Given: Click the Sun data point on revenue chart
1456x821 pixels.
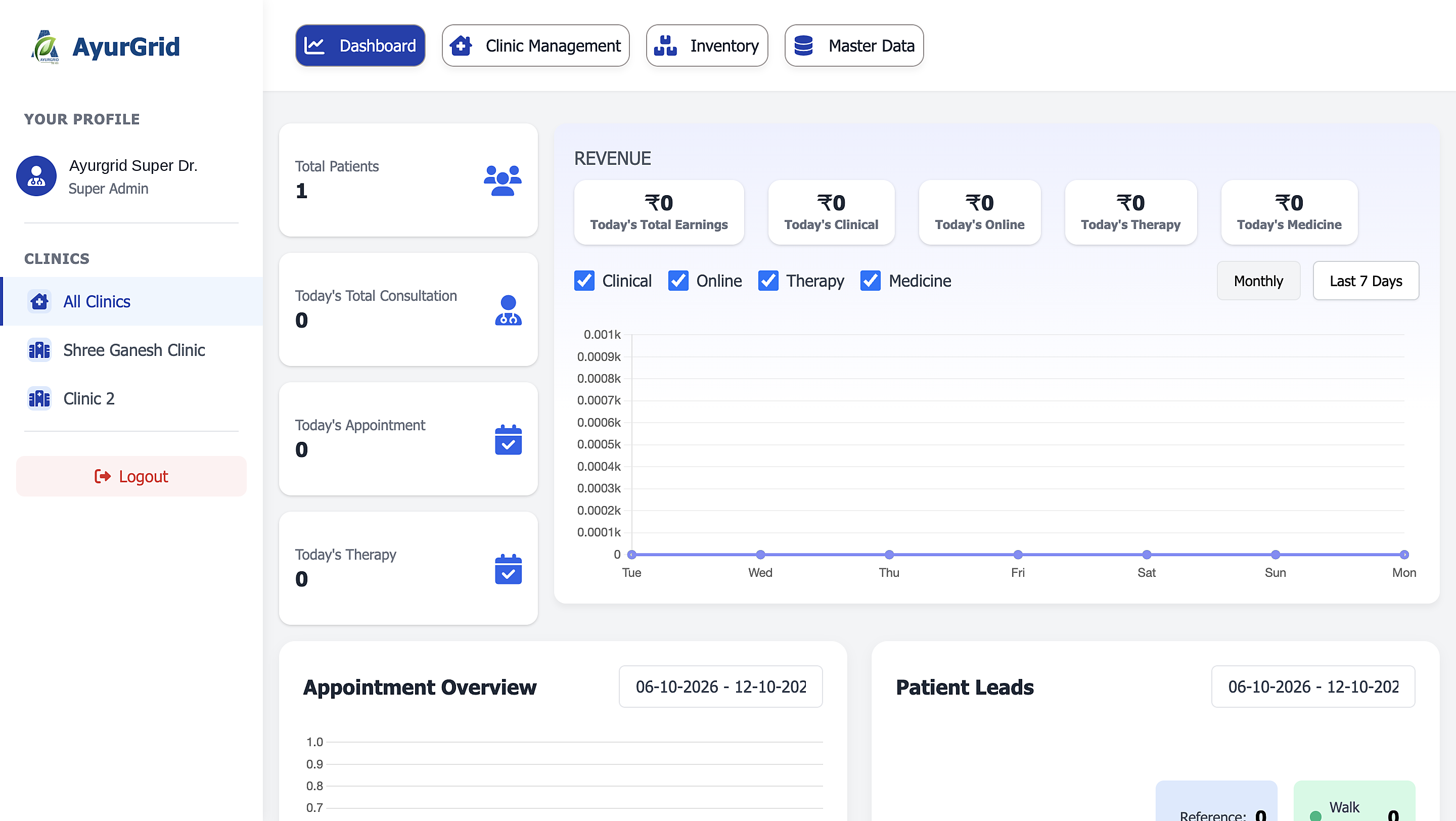Looking at the screenshot, I should tap(1275, 554).
